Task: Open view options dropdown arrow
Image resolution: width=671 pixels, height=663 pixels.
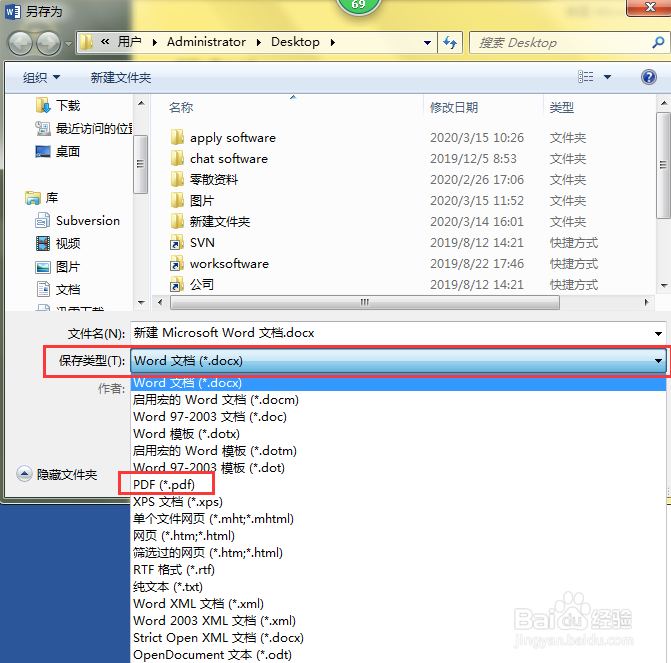Action: [607, 77]
